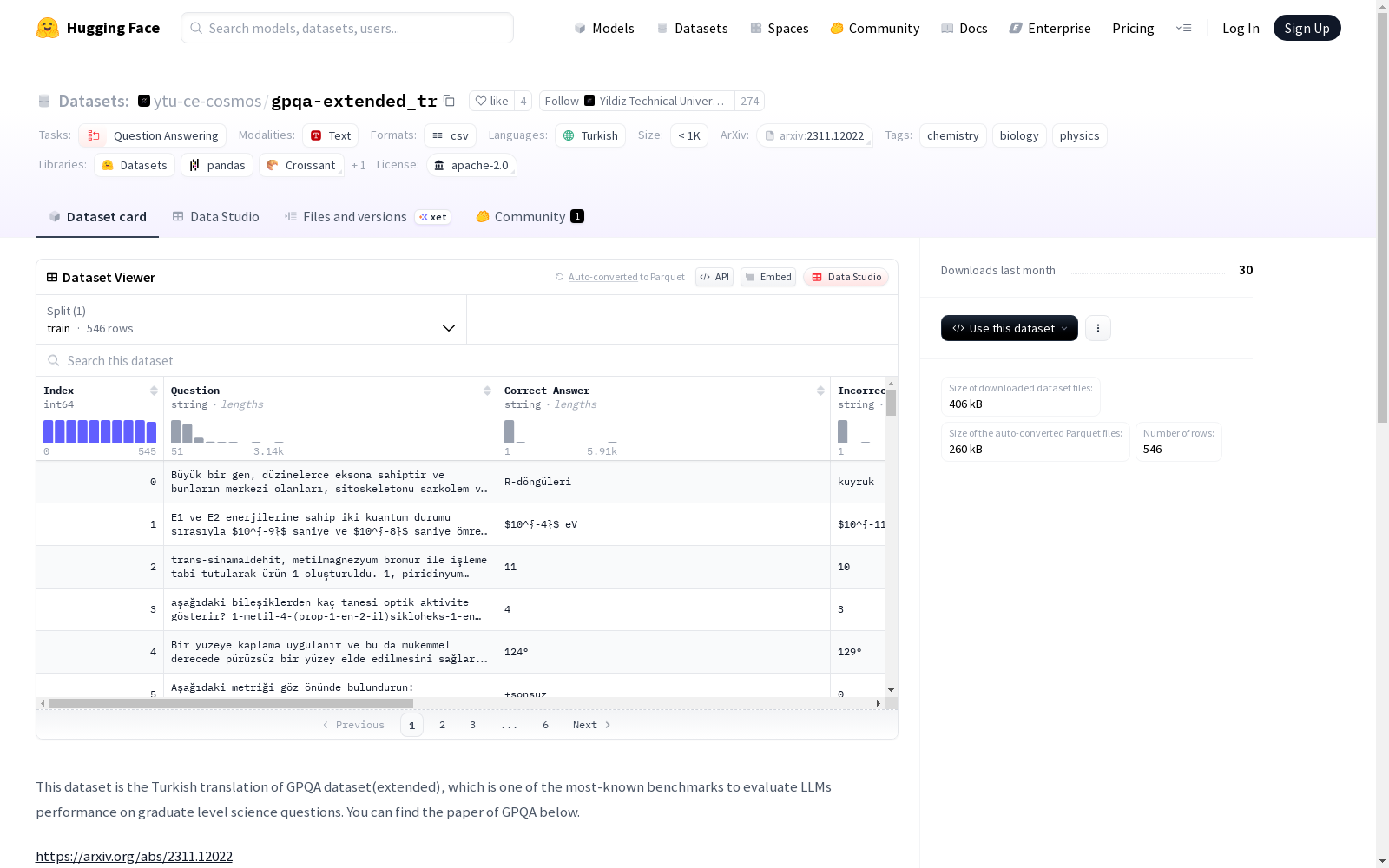Select the chemistry tag

[952, 135]
